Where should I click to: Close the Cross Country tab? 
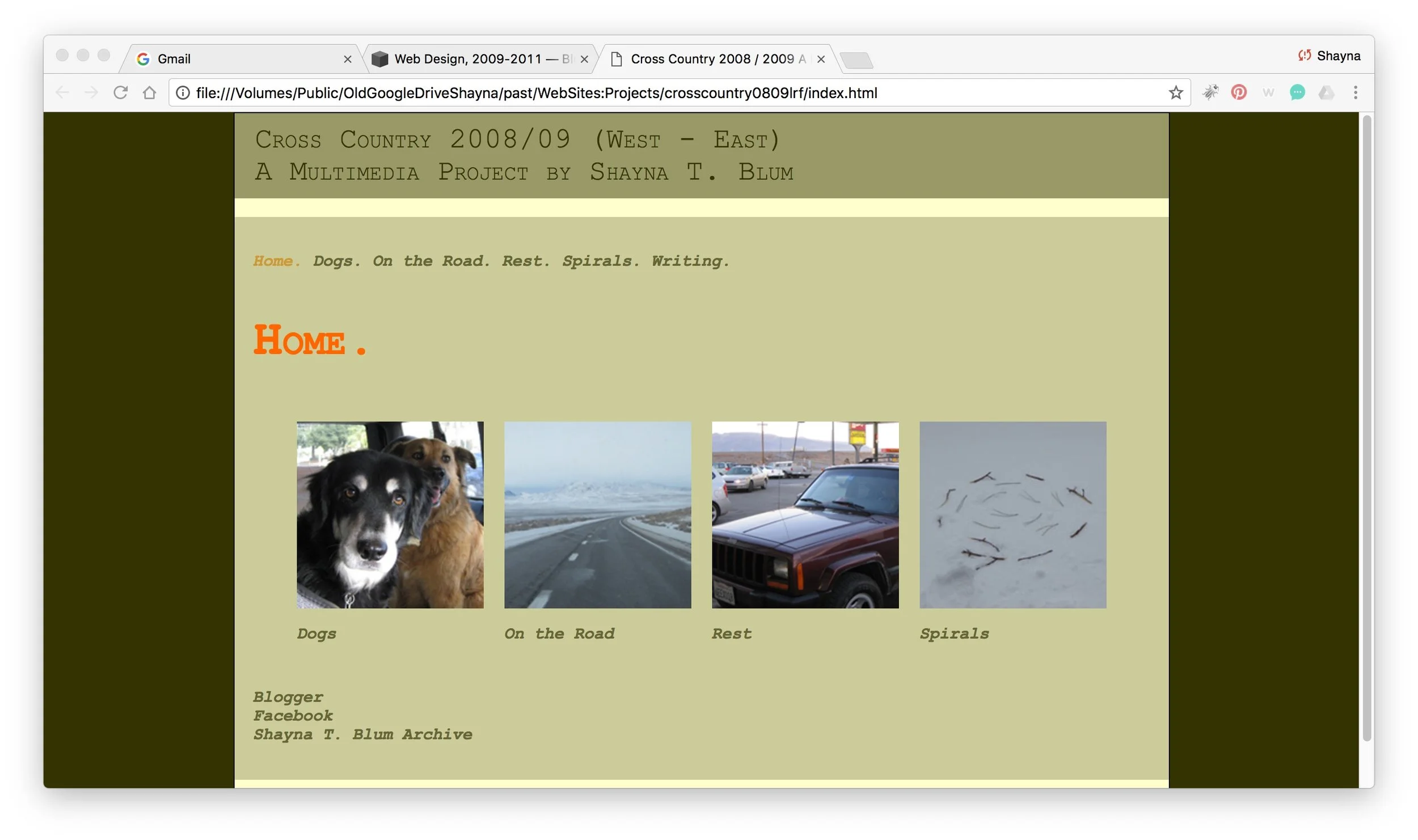tap(820, 59)
